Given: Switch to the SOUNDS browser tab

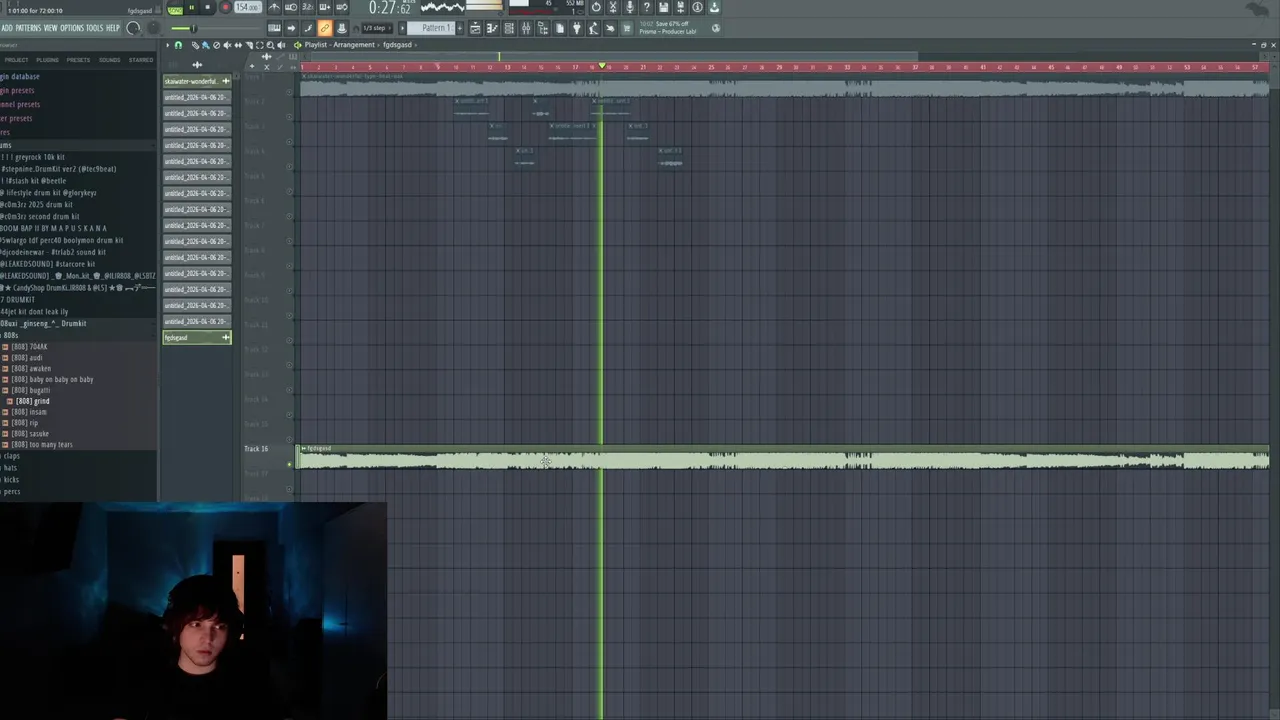Looking at the screenshot, I should tap(109, 60).
